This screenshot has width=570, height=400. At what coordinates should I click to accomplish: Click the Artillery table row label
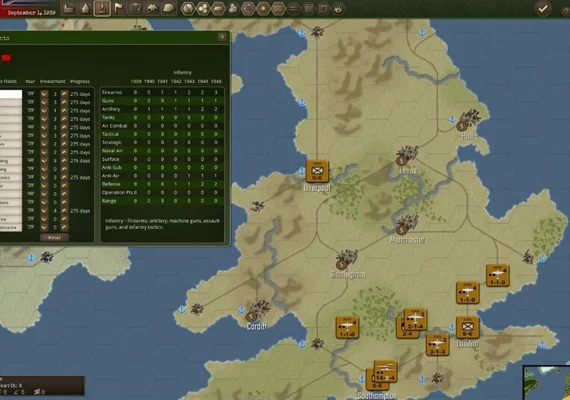111,109
